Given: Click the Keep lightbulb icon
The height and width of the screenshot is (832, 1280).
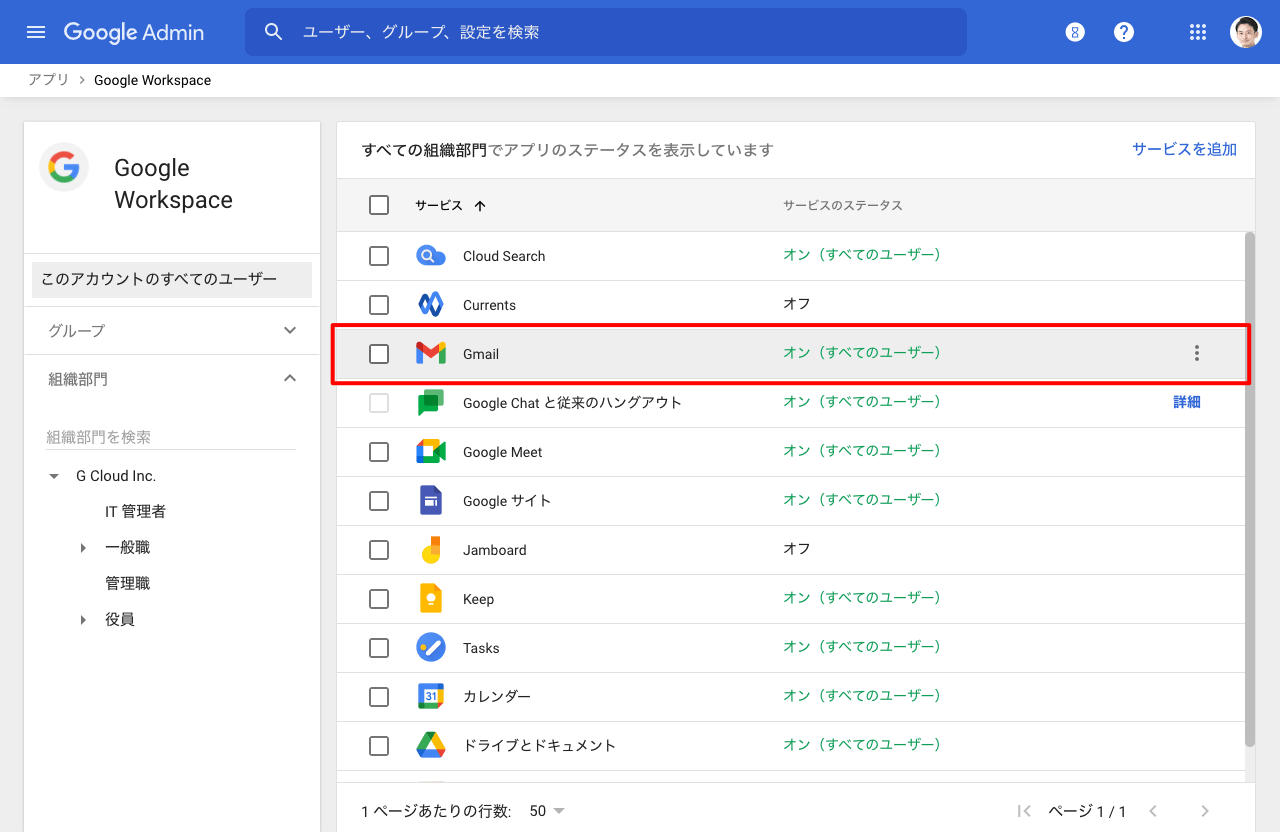Looking at the screenshot, I should click(x=430, y=598).
